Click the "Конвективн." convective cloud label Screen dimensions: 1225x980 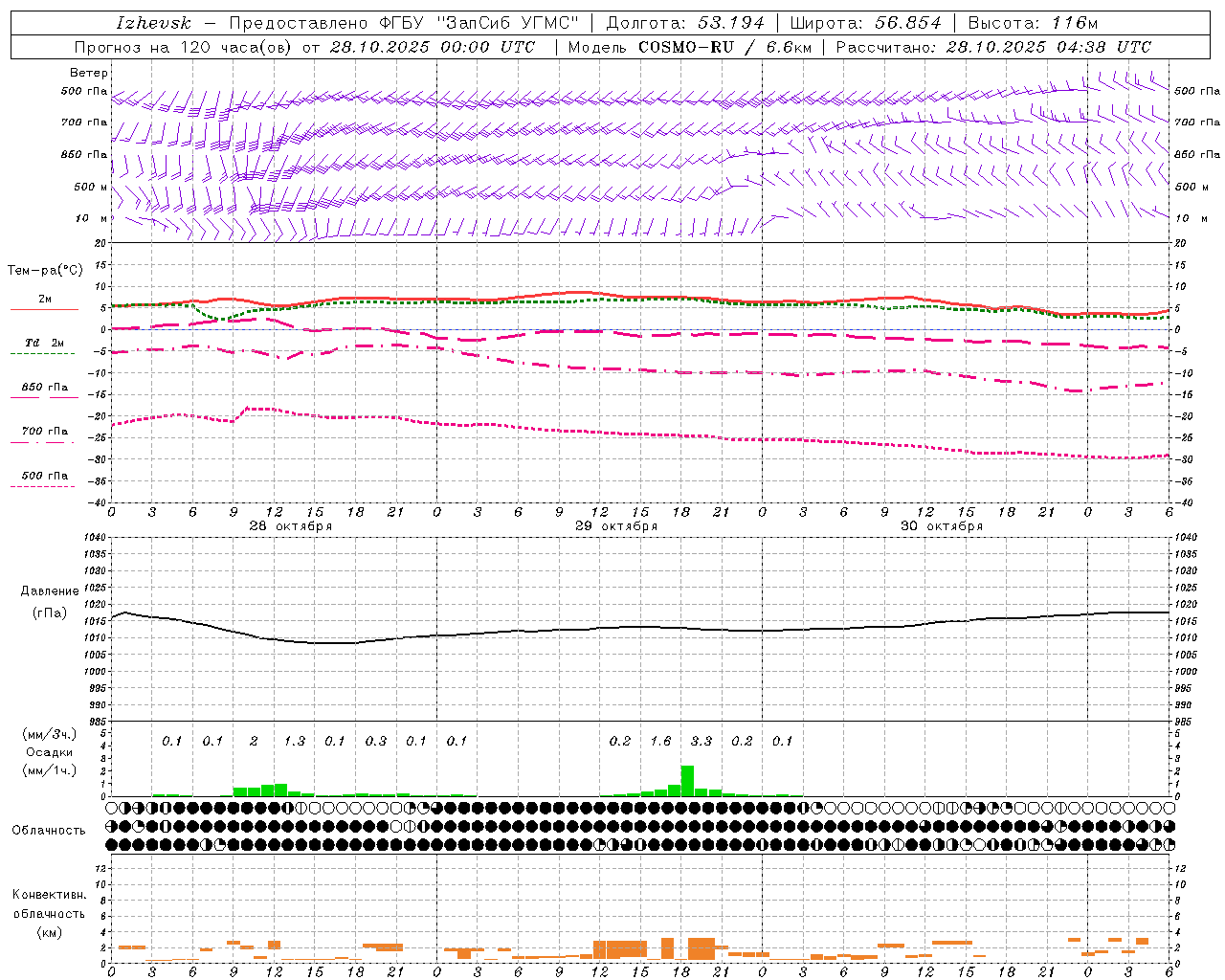tap(49, 895)
